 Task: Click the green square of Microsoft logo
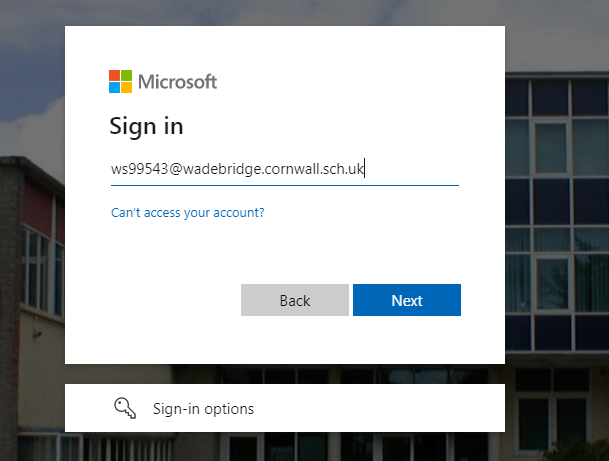[x=127, y=75]
